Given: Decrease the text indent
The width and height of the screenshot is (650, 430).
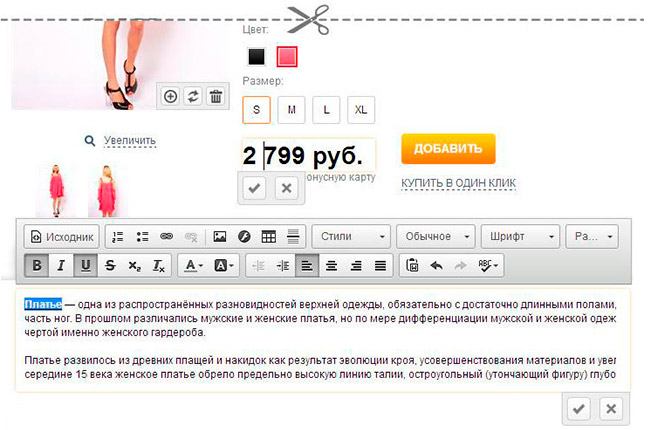Looking at the screenshot, I should 258,266.
